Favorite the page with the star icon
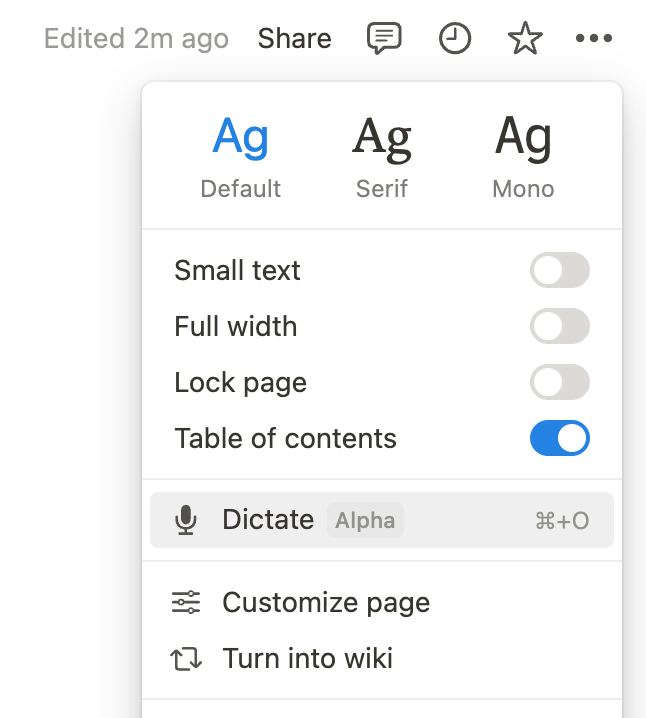This screenshot has height=718, width=646. (x=525, y=38)
